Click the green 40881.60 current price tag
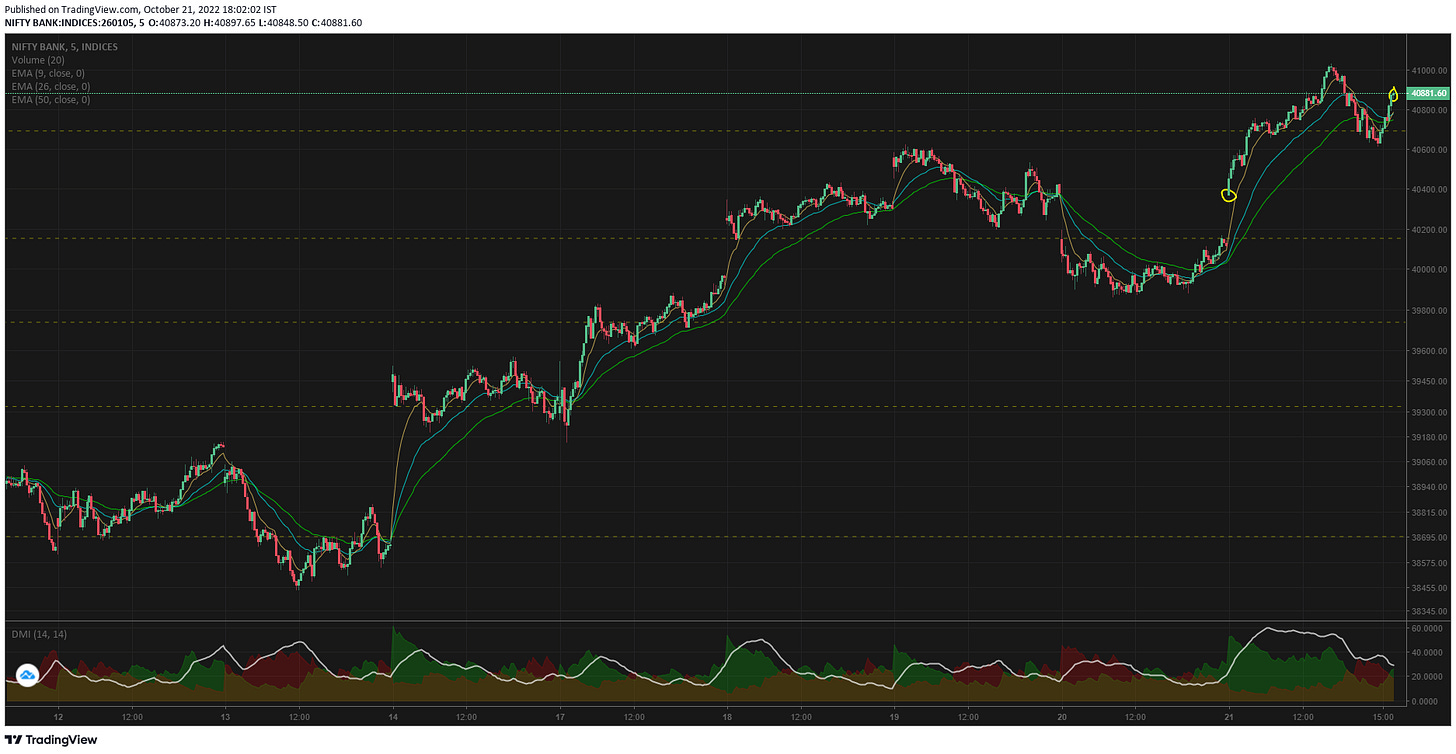 coord(1430,93)
